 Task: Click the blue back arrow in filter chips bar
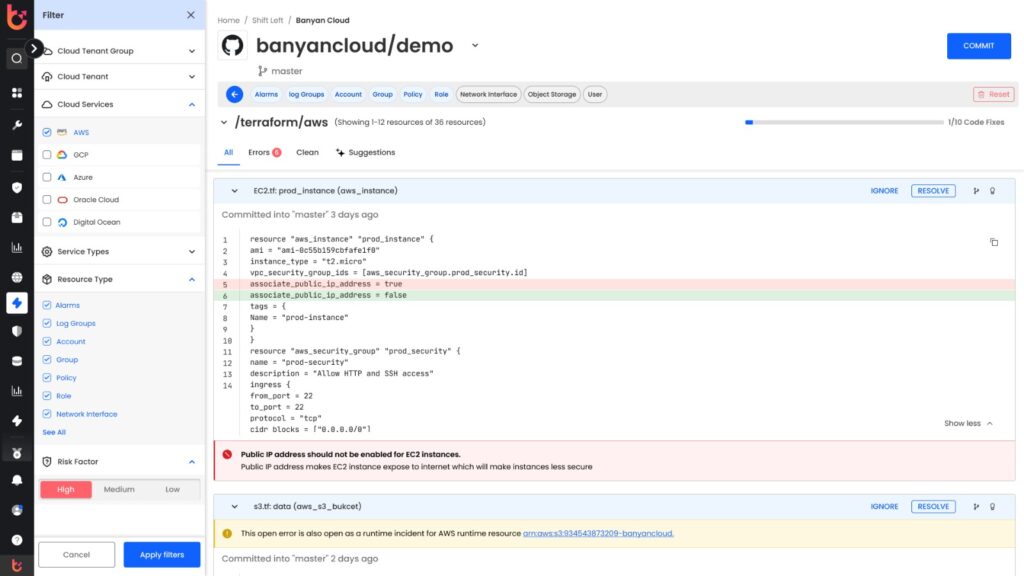coord(234,94)
